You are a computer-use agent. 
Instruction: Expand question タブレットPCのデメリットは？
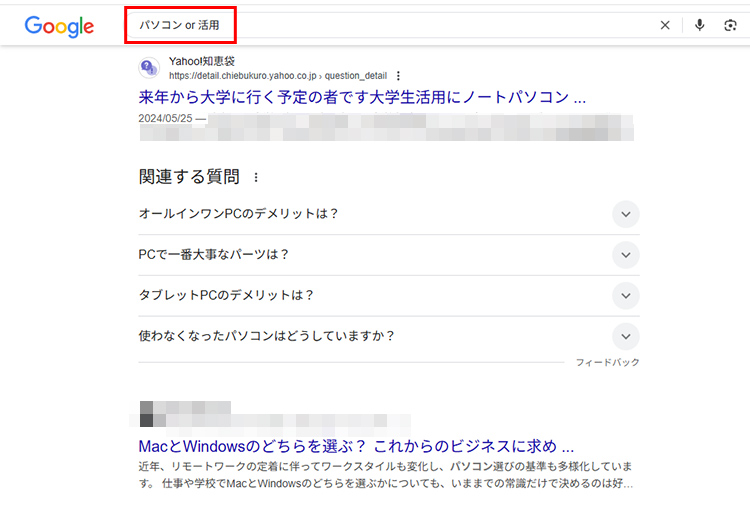(625, 295)
